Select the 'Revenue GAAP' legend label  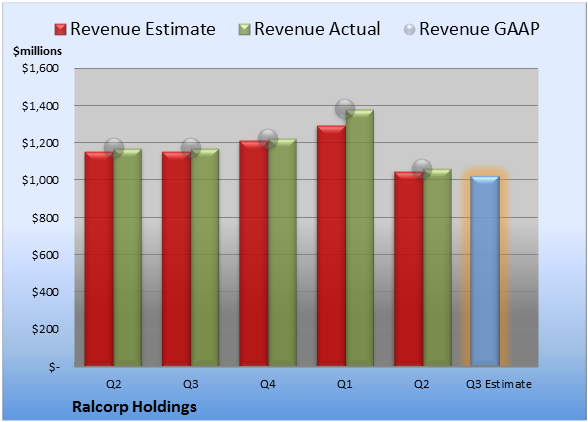click(480, 29)
